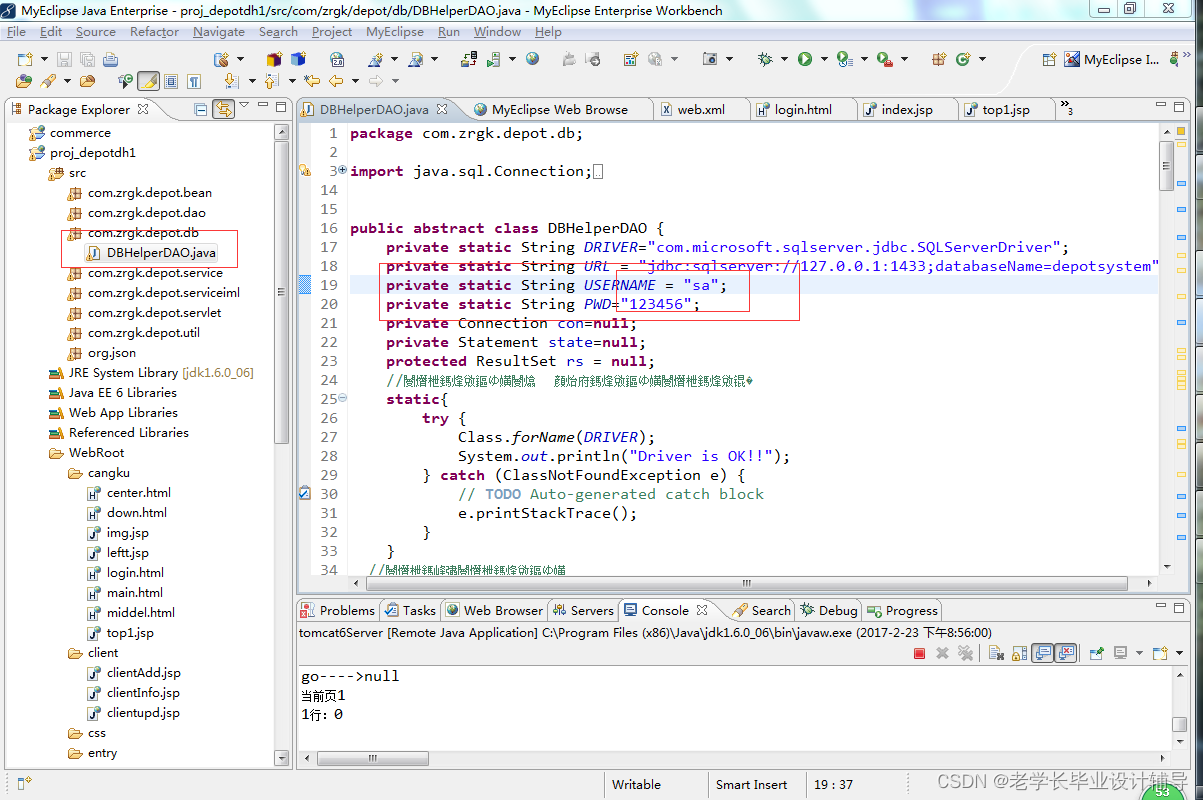This screenshot has width=1203, height=800.
Task: Open the Refactor menu
Action: pyautogui.click(x=154, y=31)
